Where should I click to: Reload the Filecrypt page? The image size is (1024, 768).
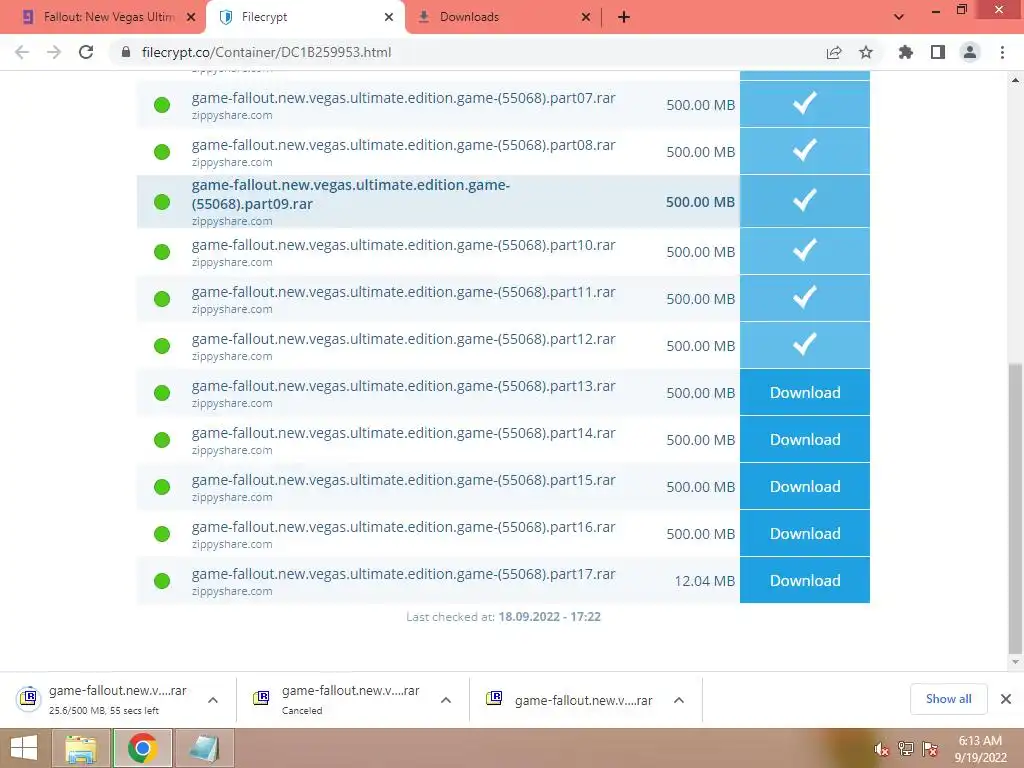tap(86, 52)
